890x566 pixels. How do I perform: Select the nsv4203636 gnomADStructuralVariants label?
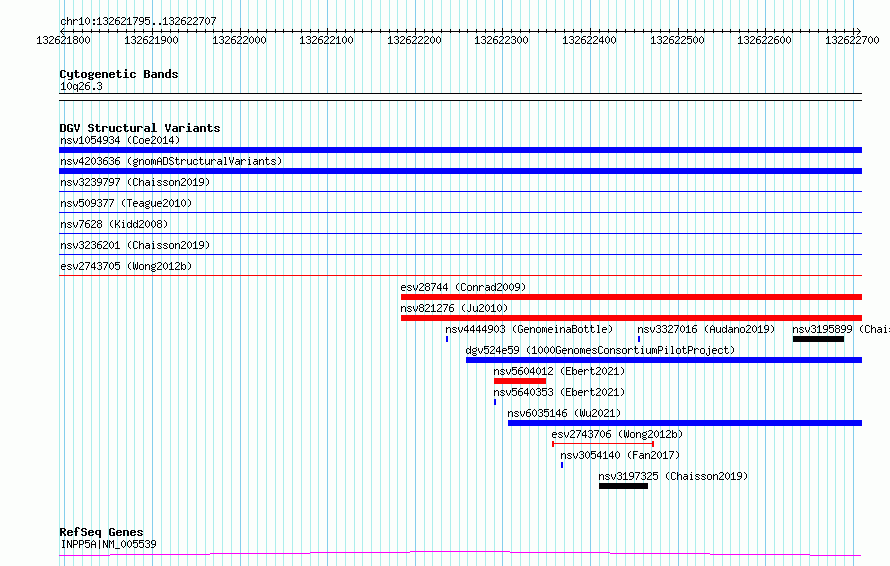pos(171,161)
